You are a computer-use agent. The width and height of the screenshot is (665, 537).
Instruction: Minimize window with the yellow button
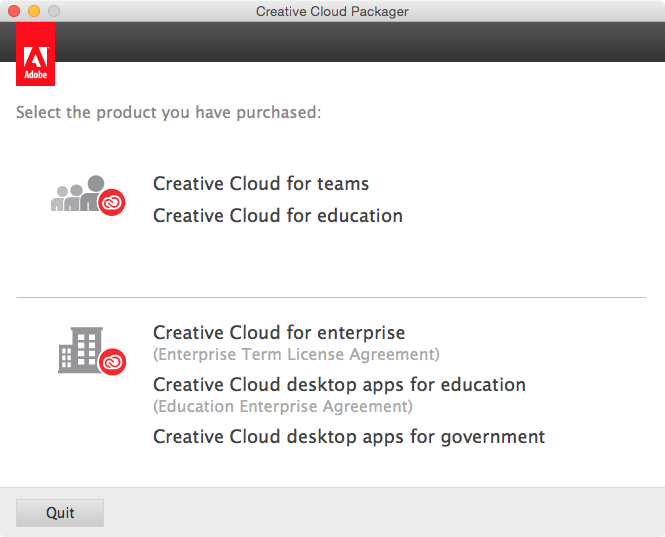(x=34, y=11)
